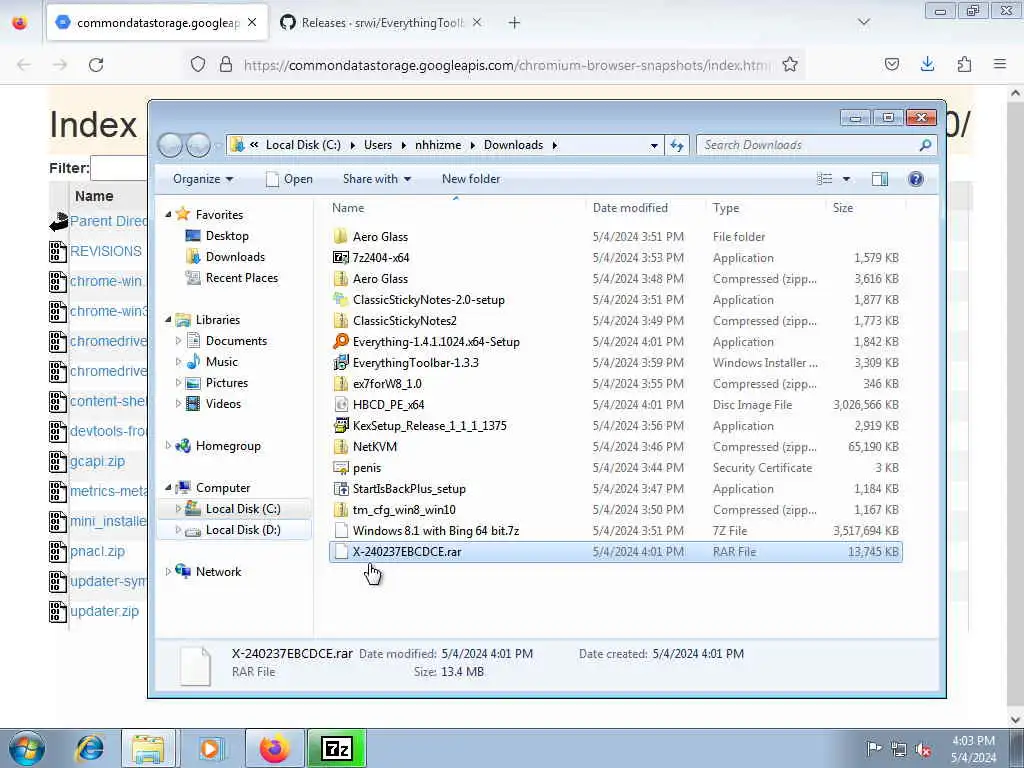Click the security certificate file icon
This screenshot has height=768, width=1024.
[x=340, y=468]
